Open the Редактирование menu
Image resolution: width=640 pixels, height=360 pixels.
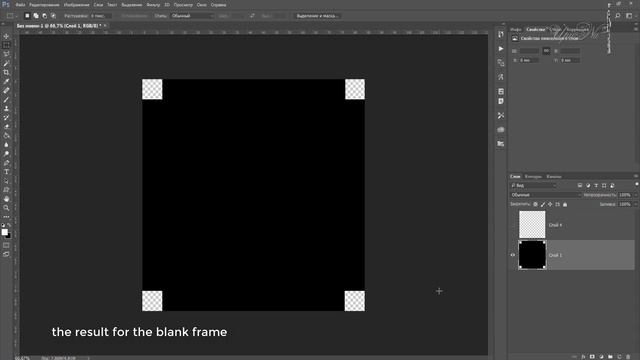click(x=44, y=5)
